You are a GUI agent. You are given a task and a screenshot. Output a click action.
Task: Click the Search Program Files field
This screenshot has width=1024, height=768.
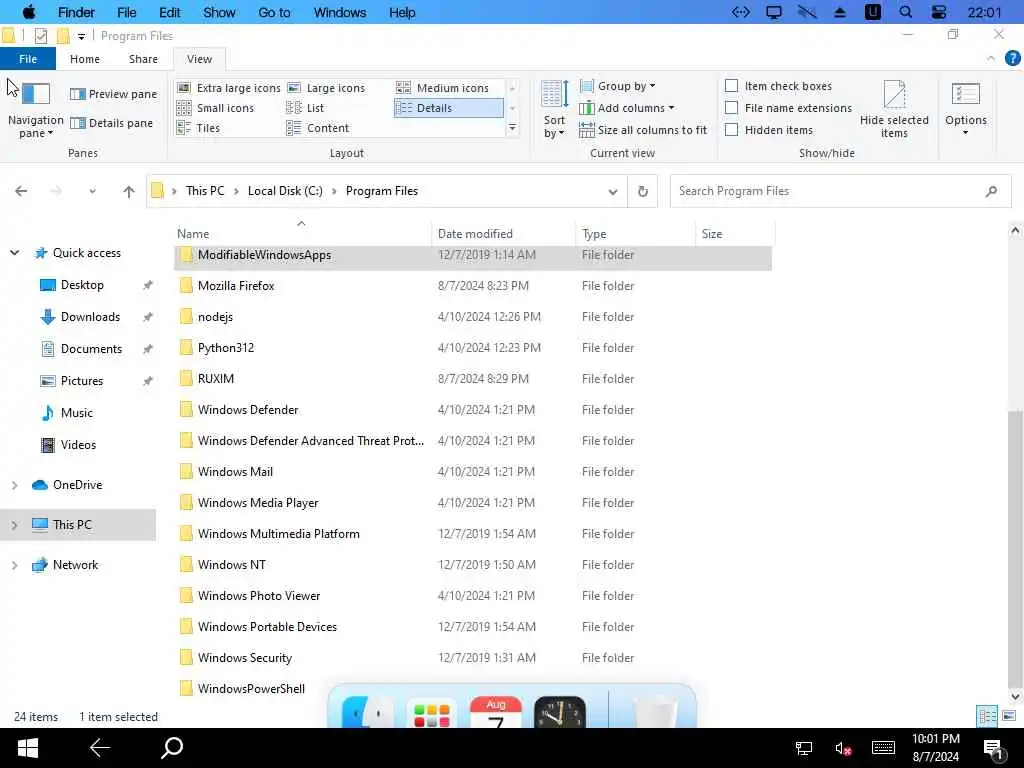coord(840,191)
